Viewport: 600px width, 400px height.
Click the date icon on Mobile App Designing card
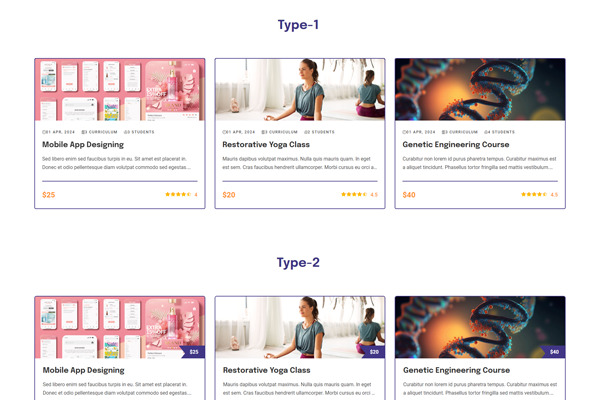44,132
